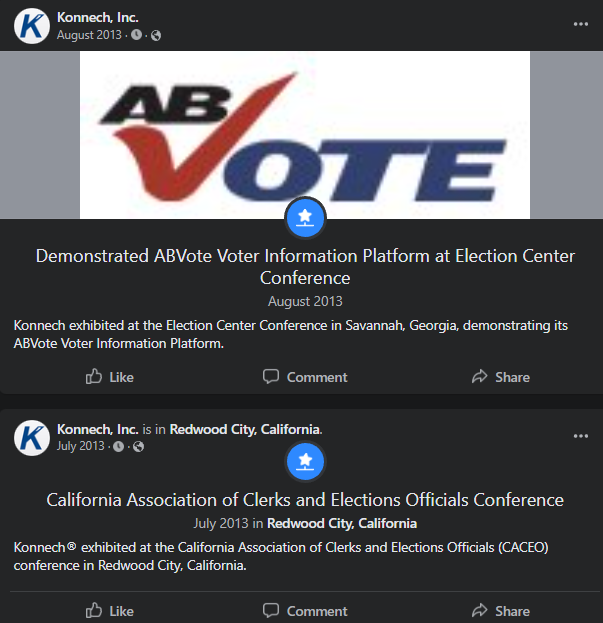Comment on the CACEO Conference post
603x623 pixels.
305,611
